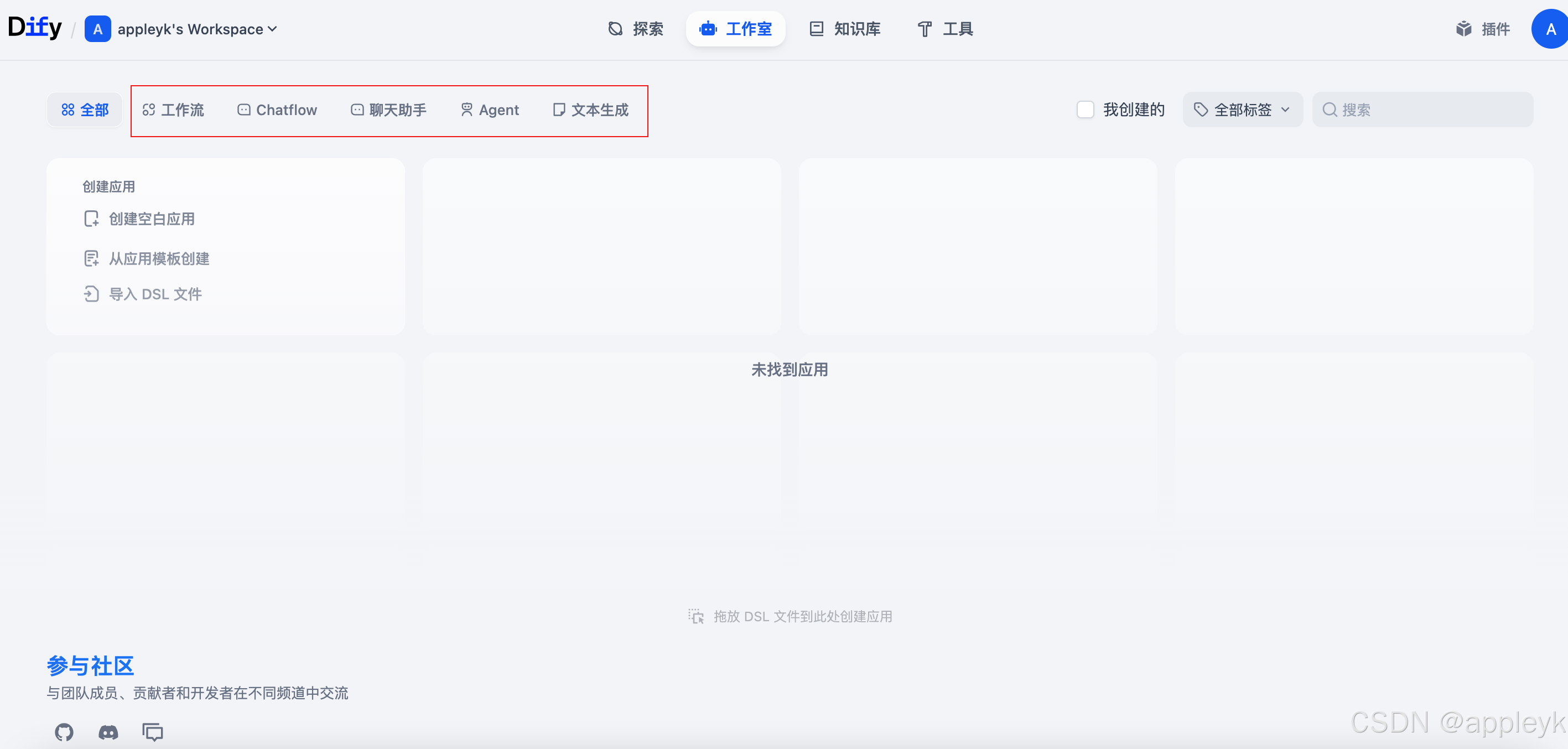Screen dimensions: 1568x749
Task: Open the 全部标签 tag filter dropdown
Action: coord(1242,110)
